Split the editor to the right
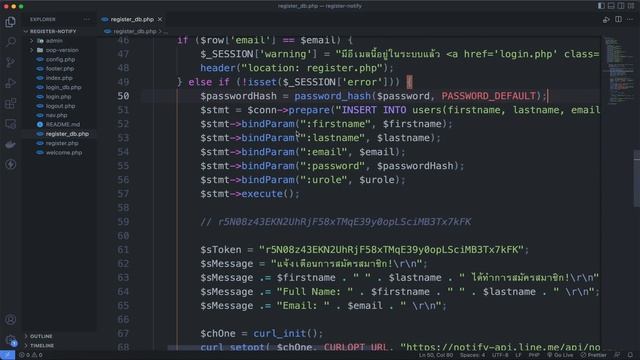Screen dimensions: 640x360 (x=618, y=19)
